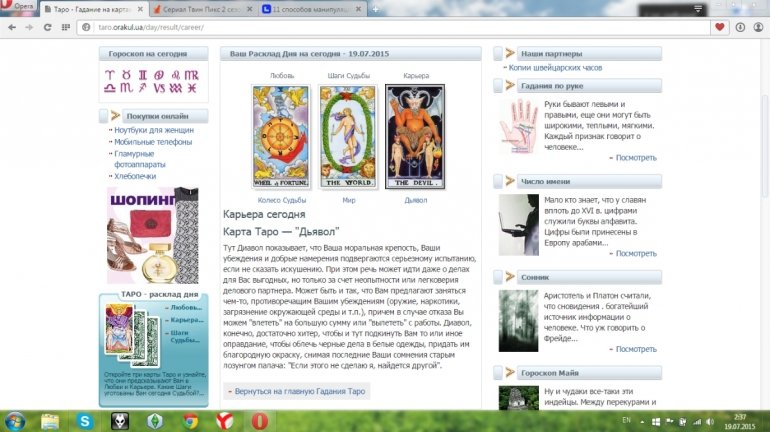770x432 pixels.
Task: Click the Aries zodiac sign icon
Action: [108, 74]
